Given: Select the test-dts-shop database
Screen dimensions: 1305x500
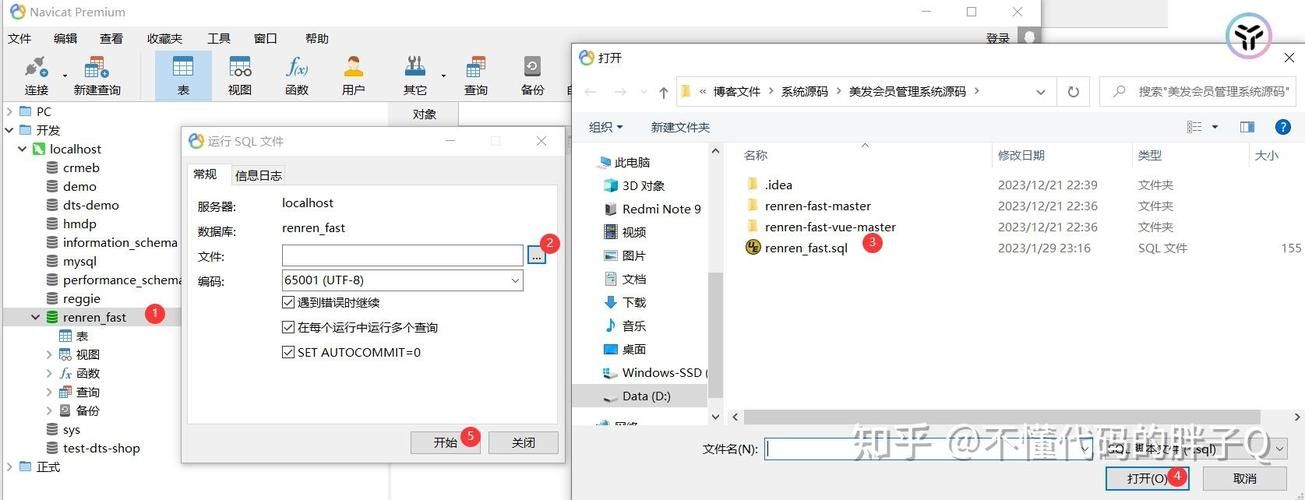Looking at the screenshot, I should (101, 448).
